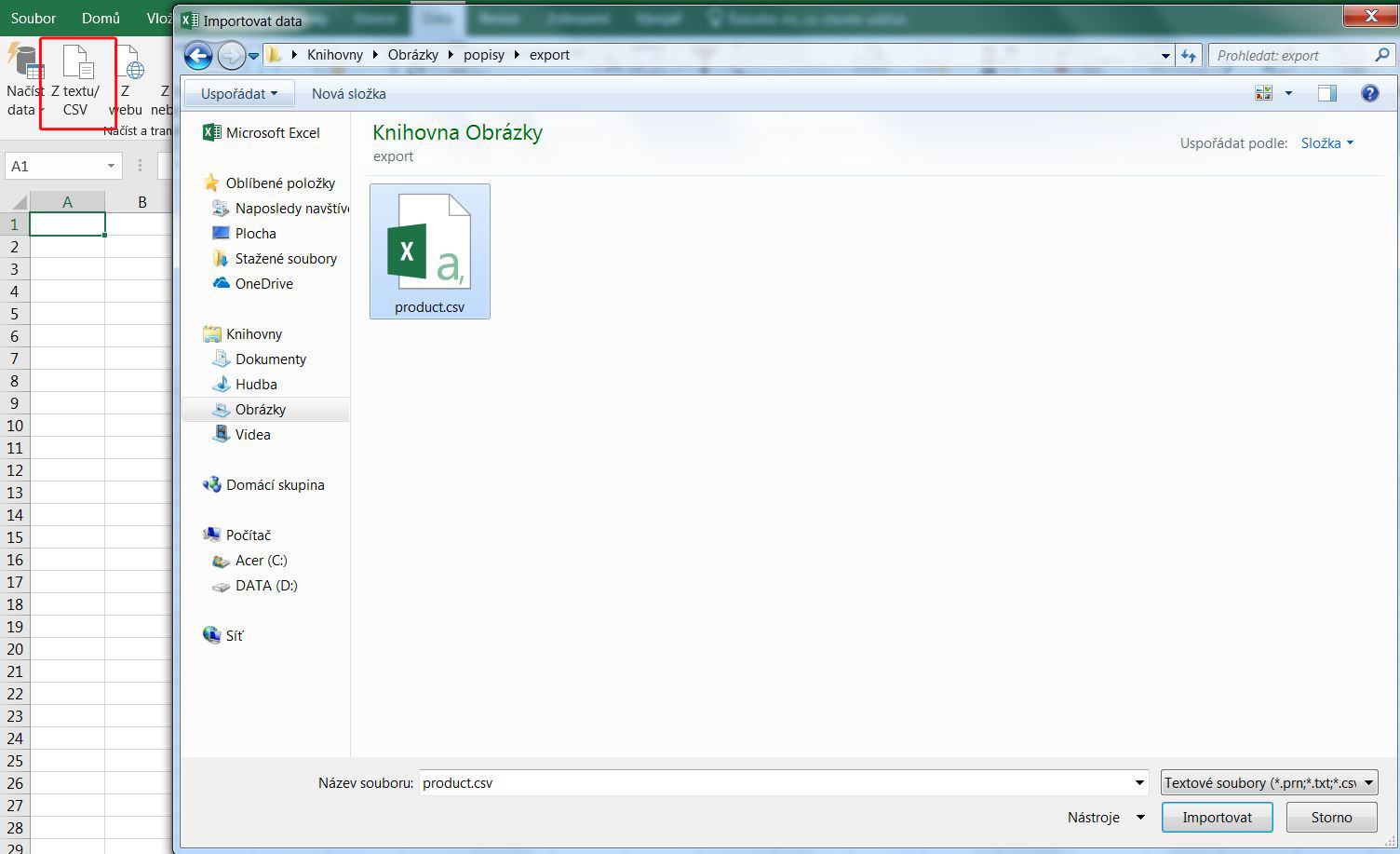
Task: Open OneDrive in the sidebar
Action: [x=263, y=284]
